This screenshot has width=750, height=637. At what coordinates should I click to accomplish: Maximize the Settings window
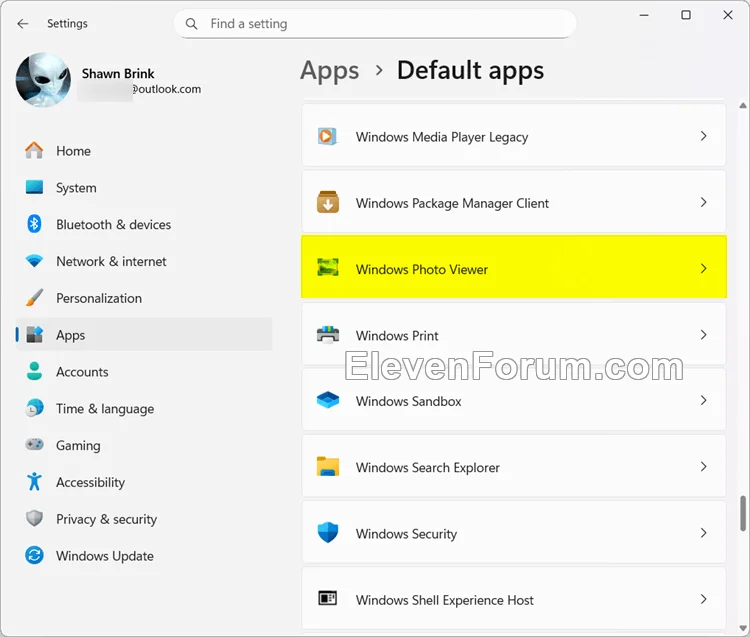[686, 15]
